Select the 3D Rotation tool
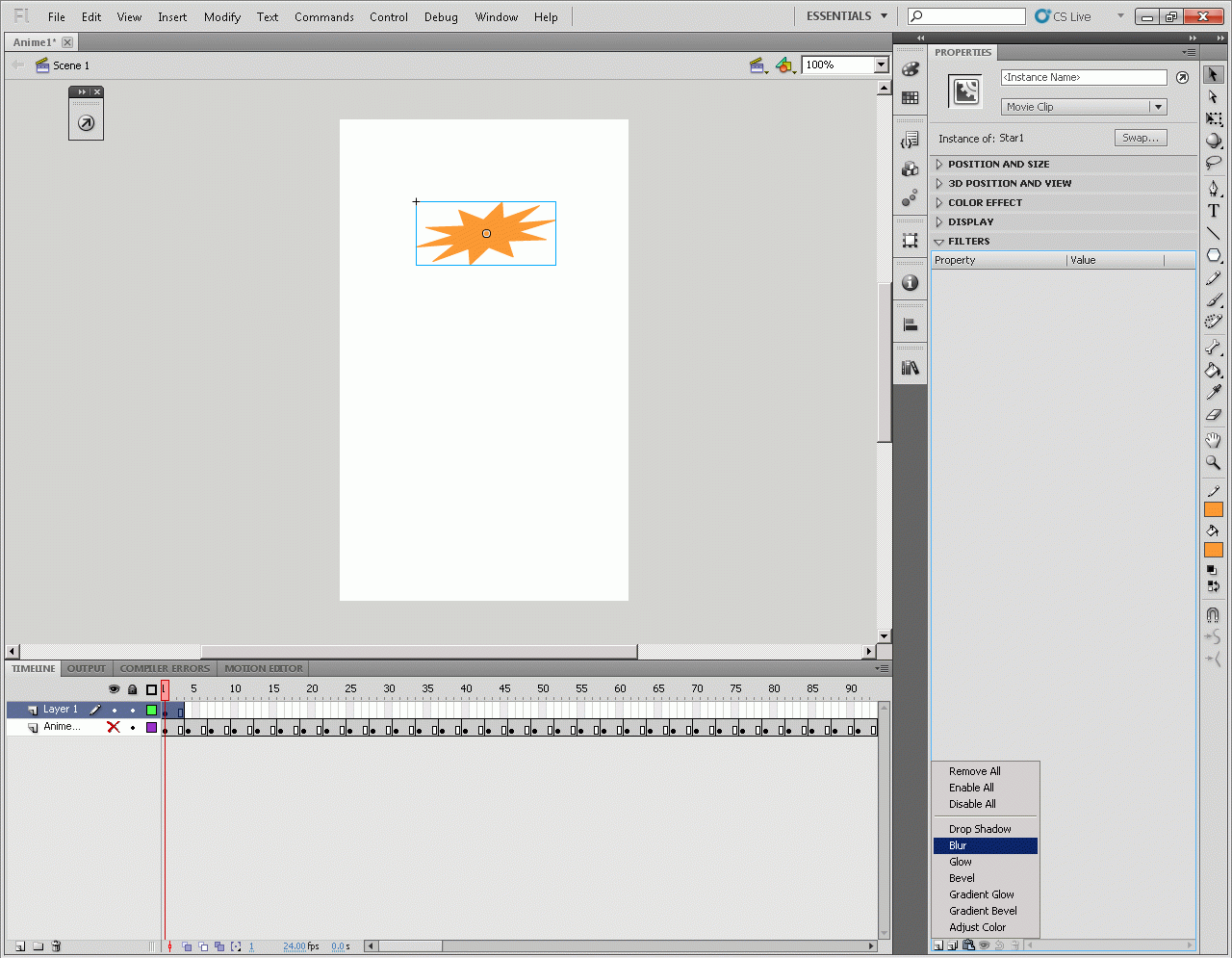Viewport: 1232px width, 958px height. [1213, 141]
